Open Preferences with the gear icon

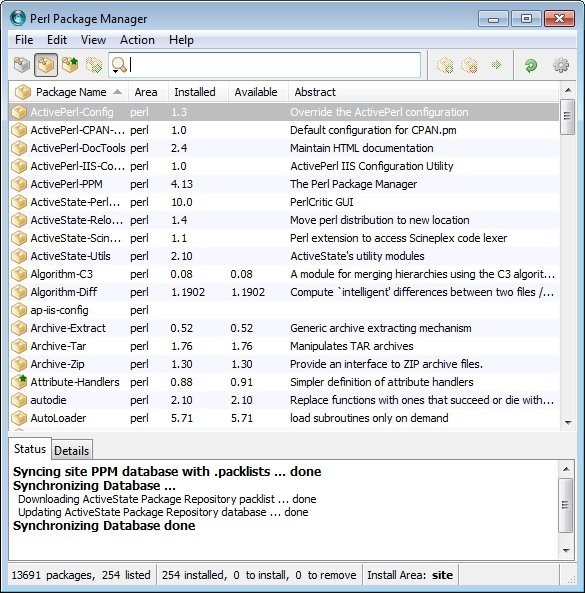click(561, 65)
